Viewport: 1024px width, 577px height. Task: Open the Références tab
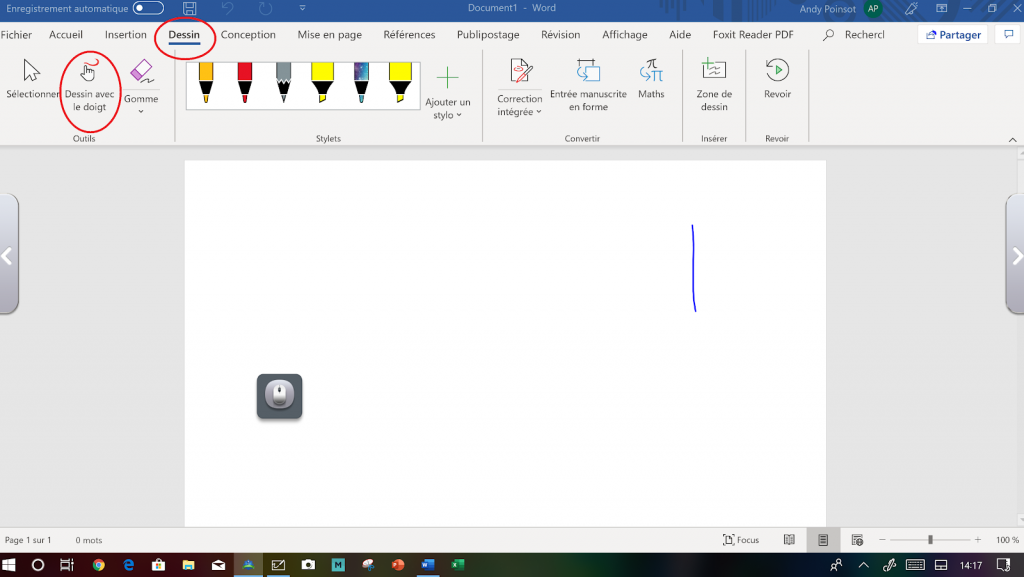pyautogui.click(x=409, y=35)
